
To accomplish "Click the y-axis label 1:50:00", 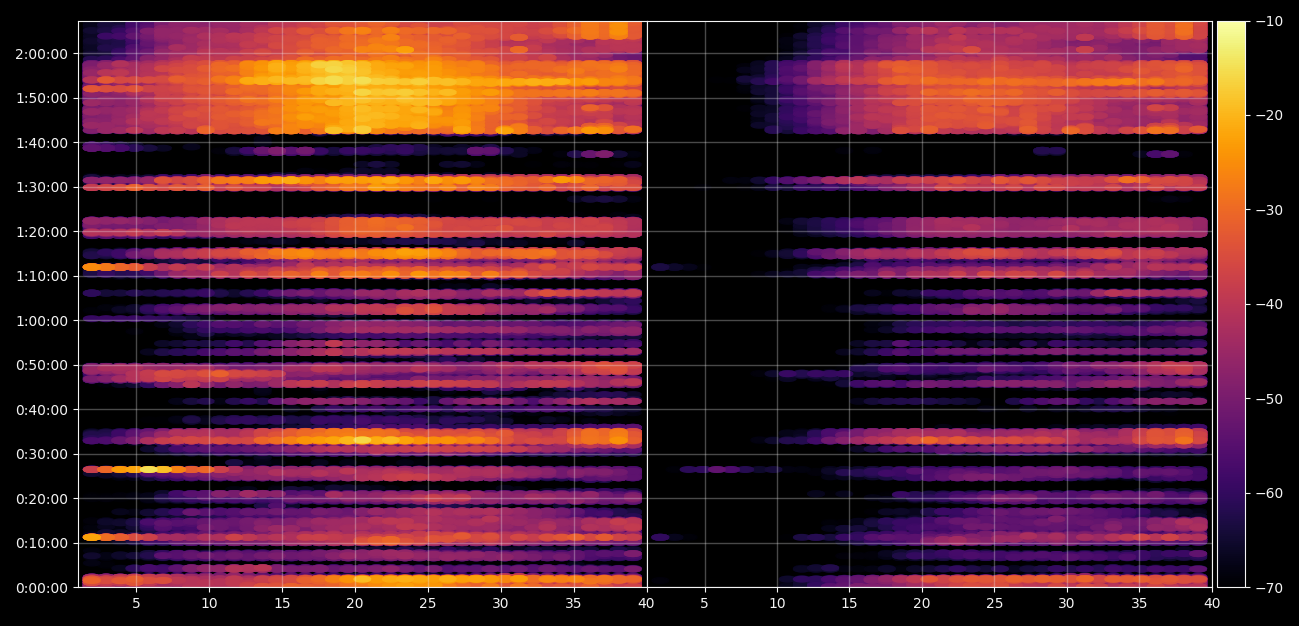I will pos(43,98).
